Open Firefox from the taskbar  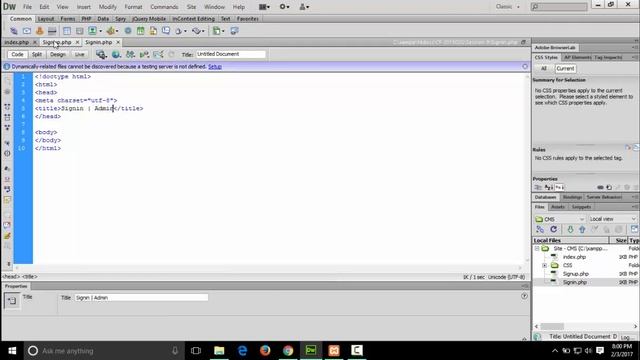(265, 351)
